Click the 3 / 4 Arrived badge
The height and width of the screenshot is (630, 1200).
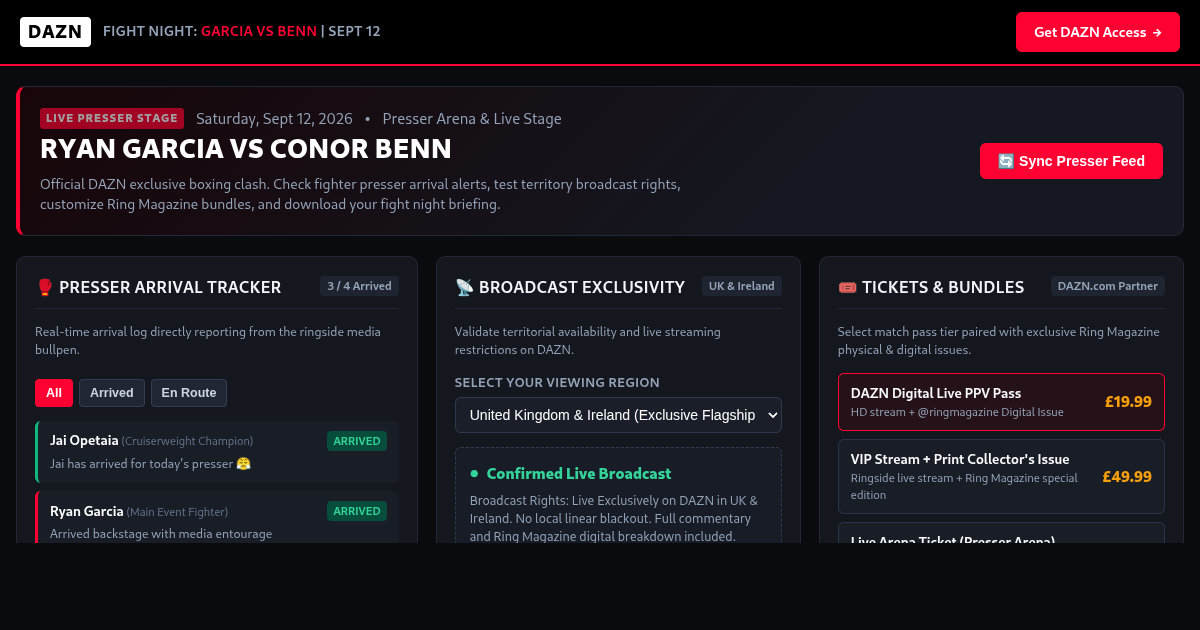(359, 286)
